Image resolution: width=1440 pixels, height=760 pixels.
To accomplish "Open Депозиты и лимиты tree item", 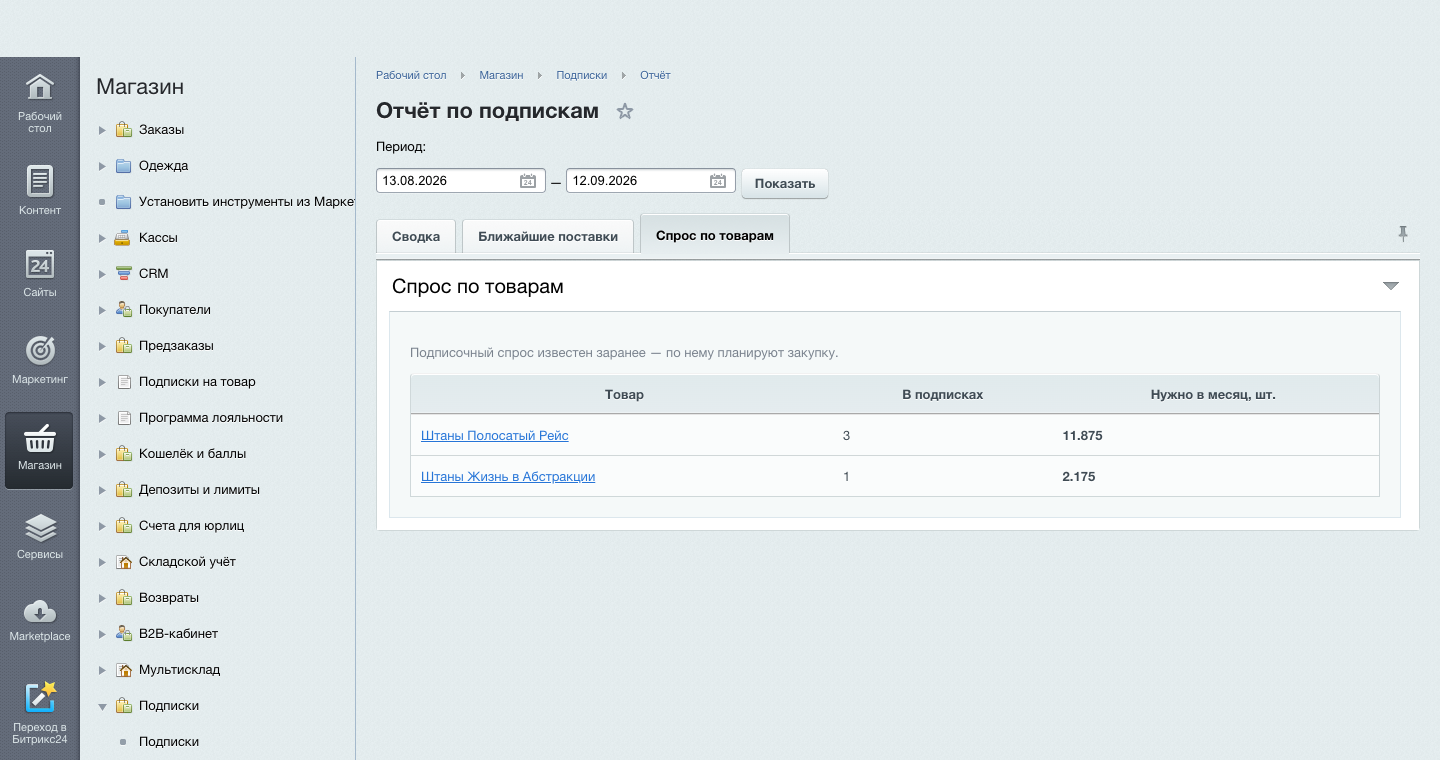I will pos(199,490).
